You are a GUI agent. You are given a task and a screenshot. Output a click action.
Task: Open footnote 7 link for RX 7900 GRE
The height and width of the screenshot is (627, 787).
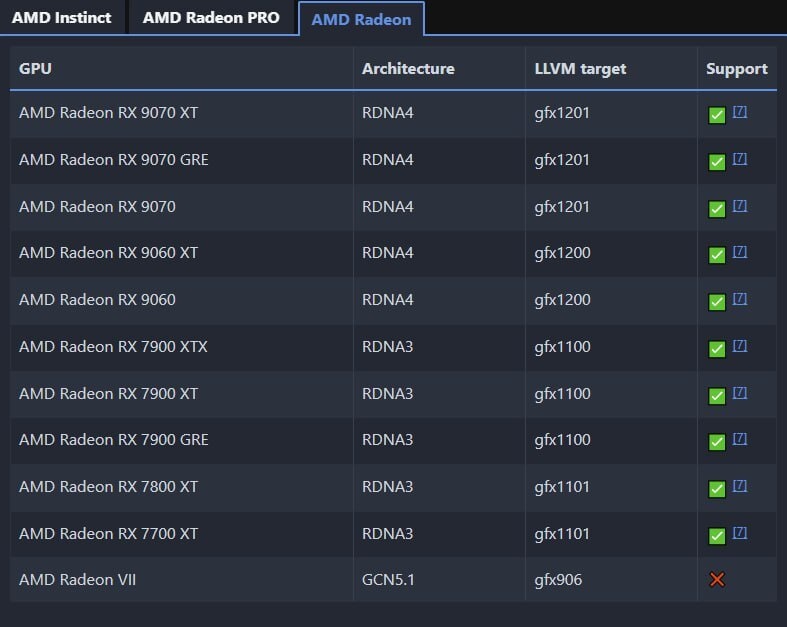point(740,439)
